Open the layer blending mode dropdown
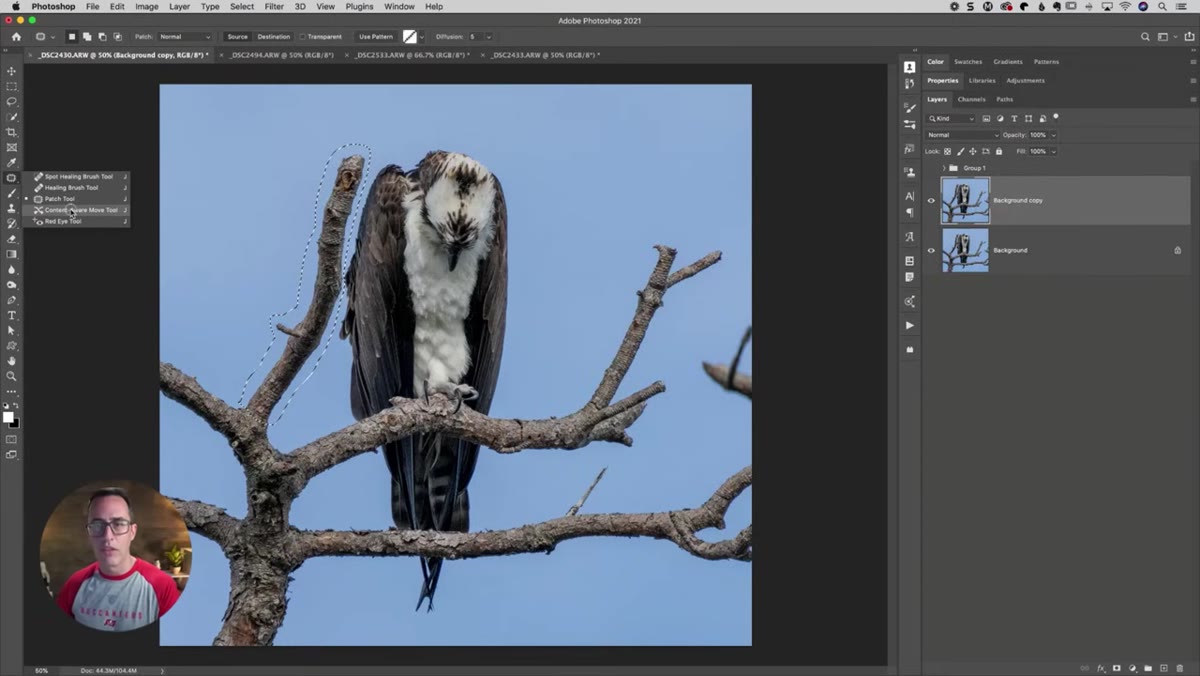Screen dimensions: 1200x676 coord(962,135)
